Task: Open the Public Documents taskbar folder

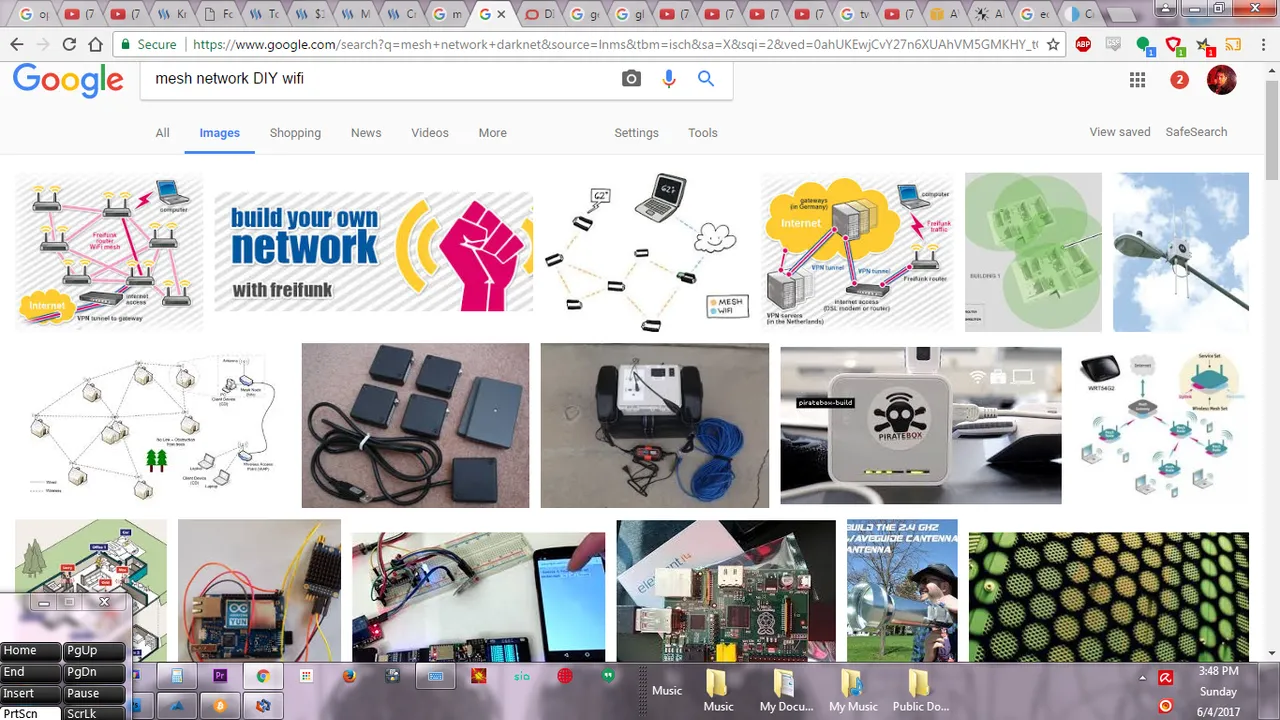Action: (920, 690)
